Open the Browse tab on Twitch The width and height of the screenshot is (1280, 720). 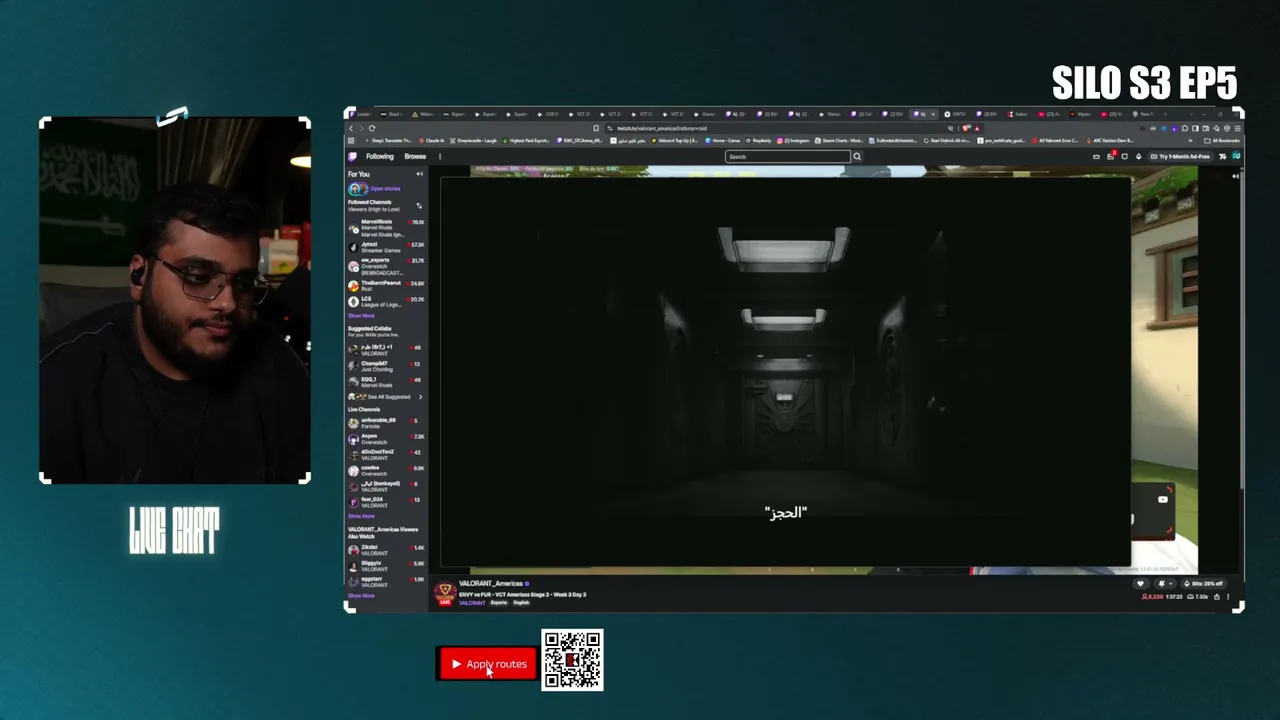point(415,157)
